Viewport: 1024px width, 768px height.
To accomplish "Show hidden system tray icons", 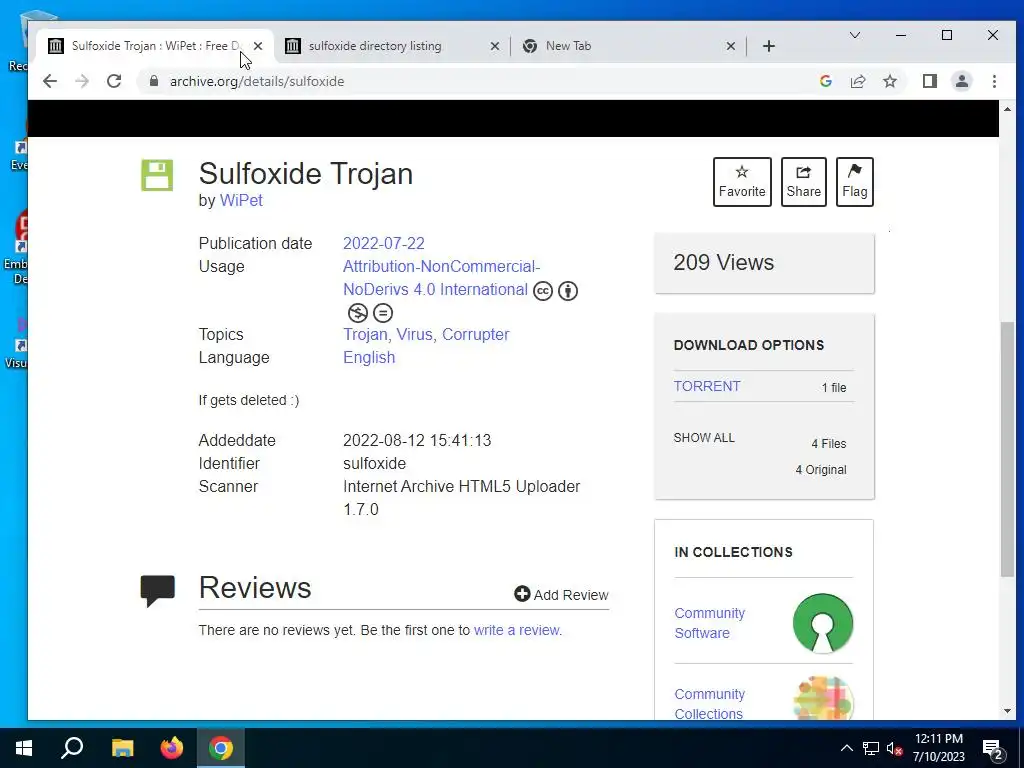I will (x=846, y=748).
